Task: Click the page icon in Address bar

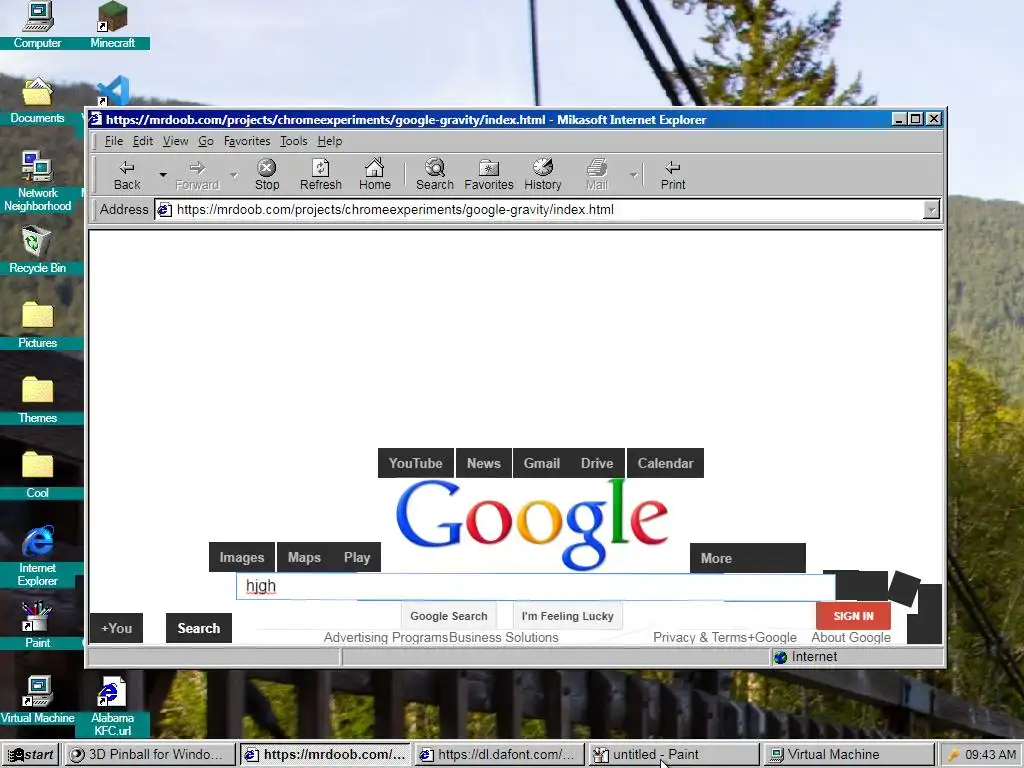Action: point(165,210)
